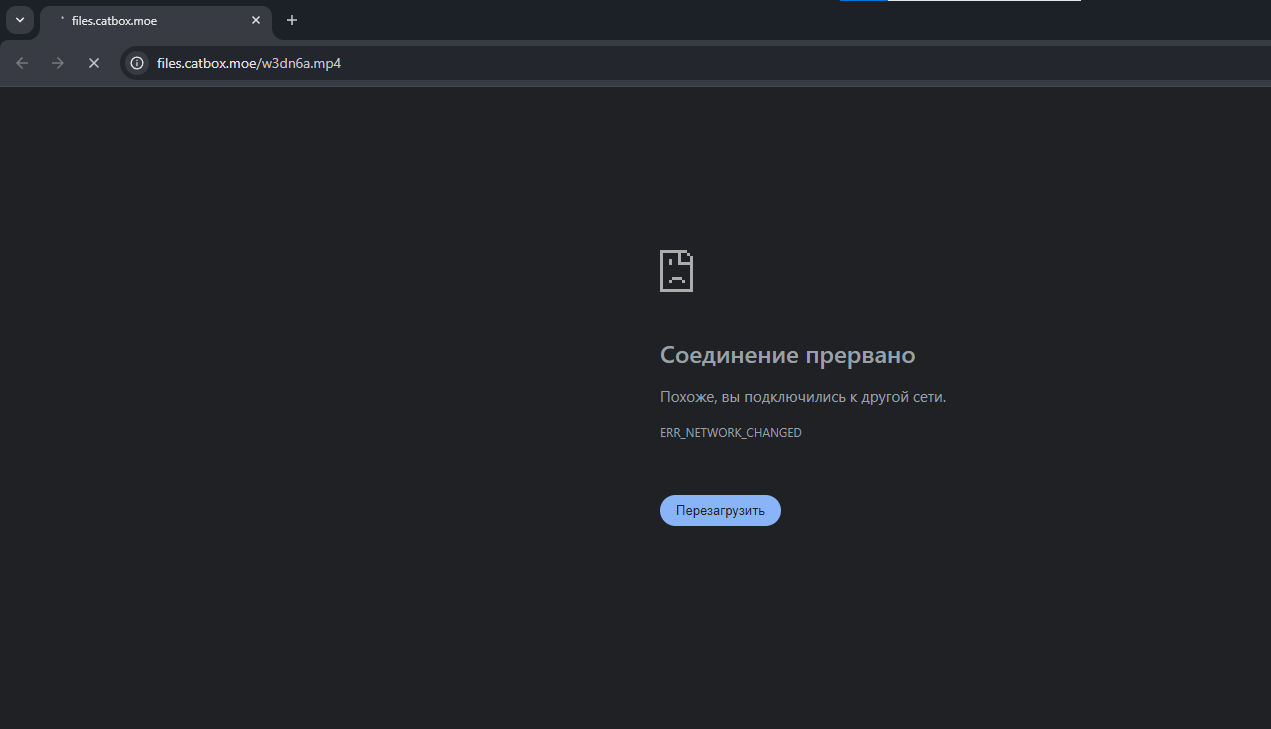Viewport: 1271px width, 729px height.
Task: Open the tab search chevron dropdown
Action: (x=19, y=20)
